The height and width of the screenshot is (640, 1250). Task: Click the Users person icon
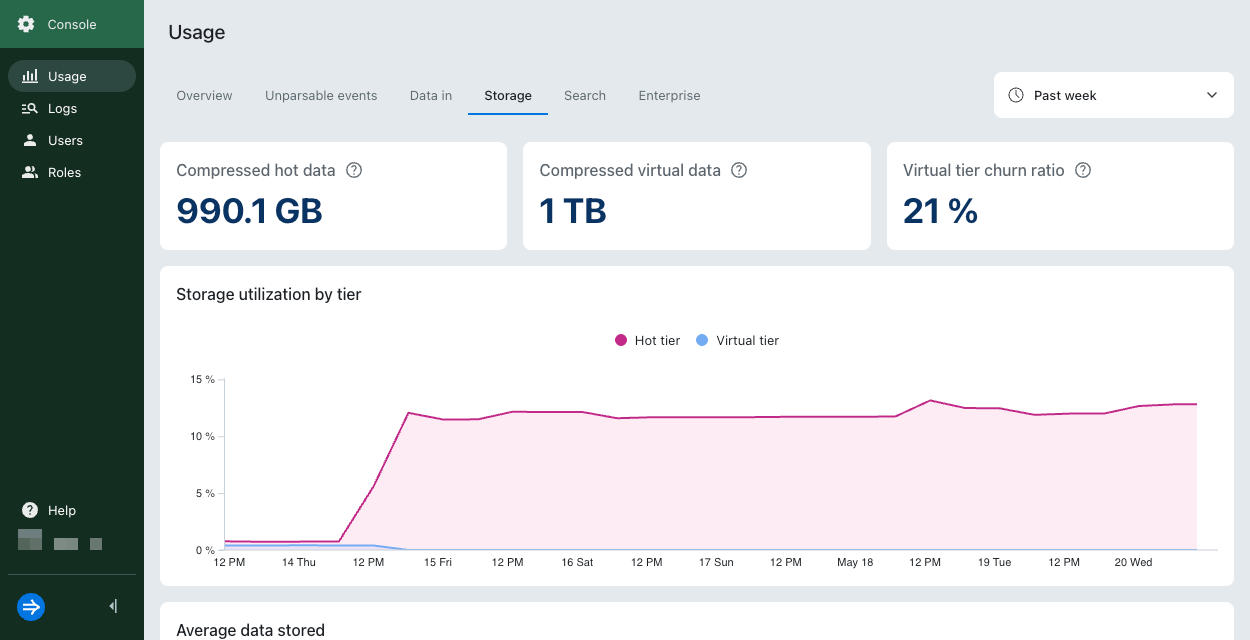tap(30, 140)
